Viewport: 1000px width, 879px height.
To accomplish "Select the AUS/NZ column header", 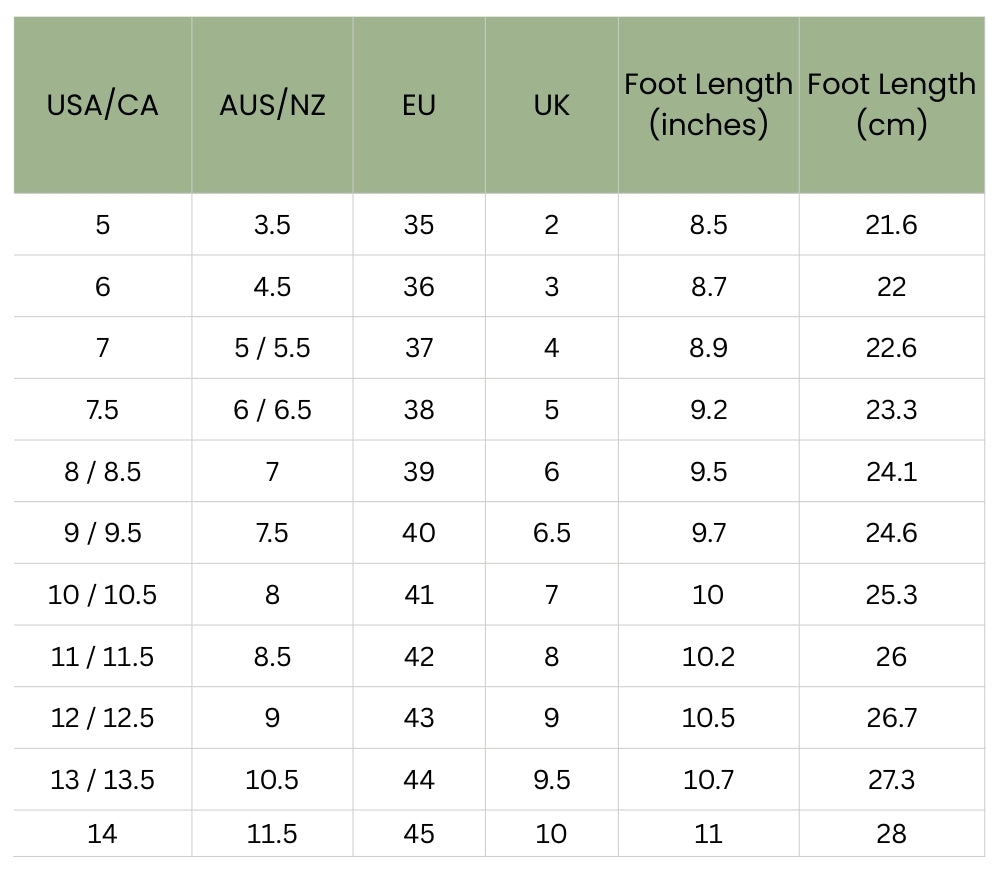I will 272,105.
